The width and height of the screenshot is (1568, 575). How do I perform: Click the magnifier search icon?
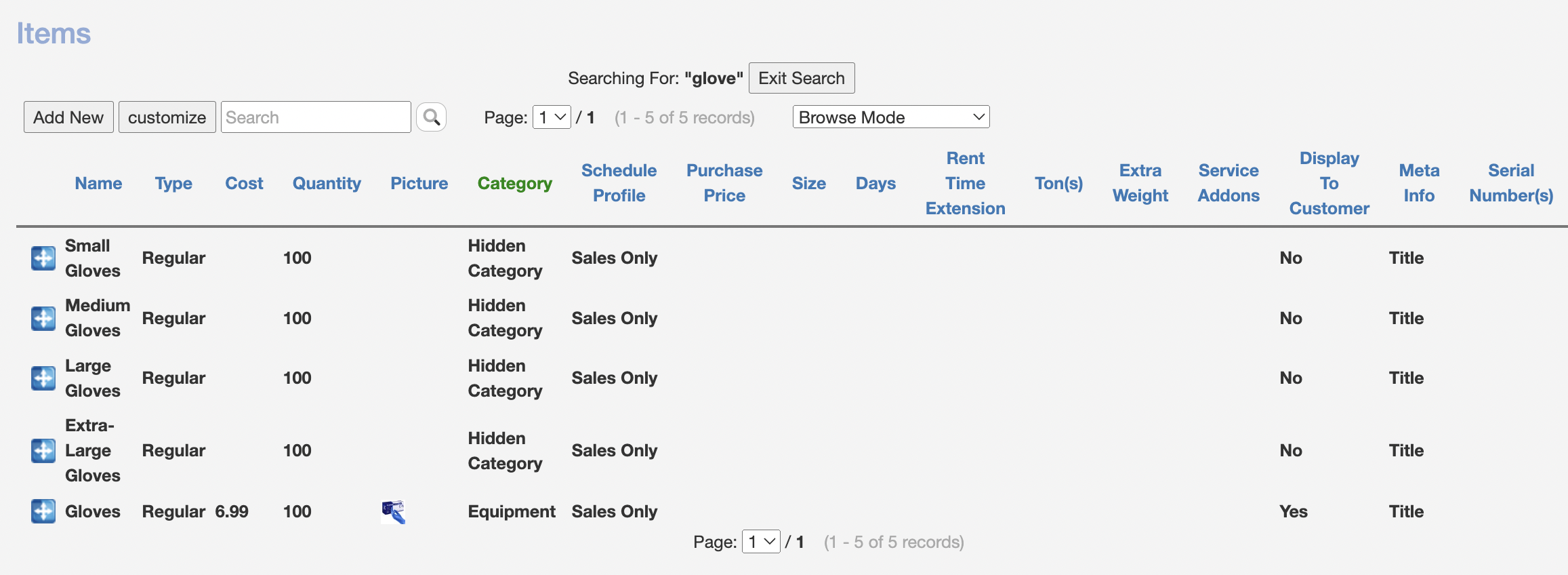[431, 117]
